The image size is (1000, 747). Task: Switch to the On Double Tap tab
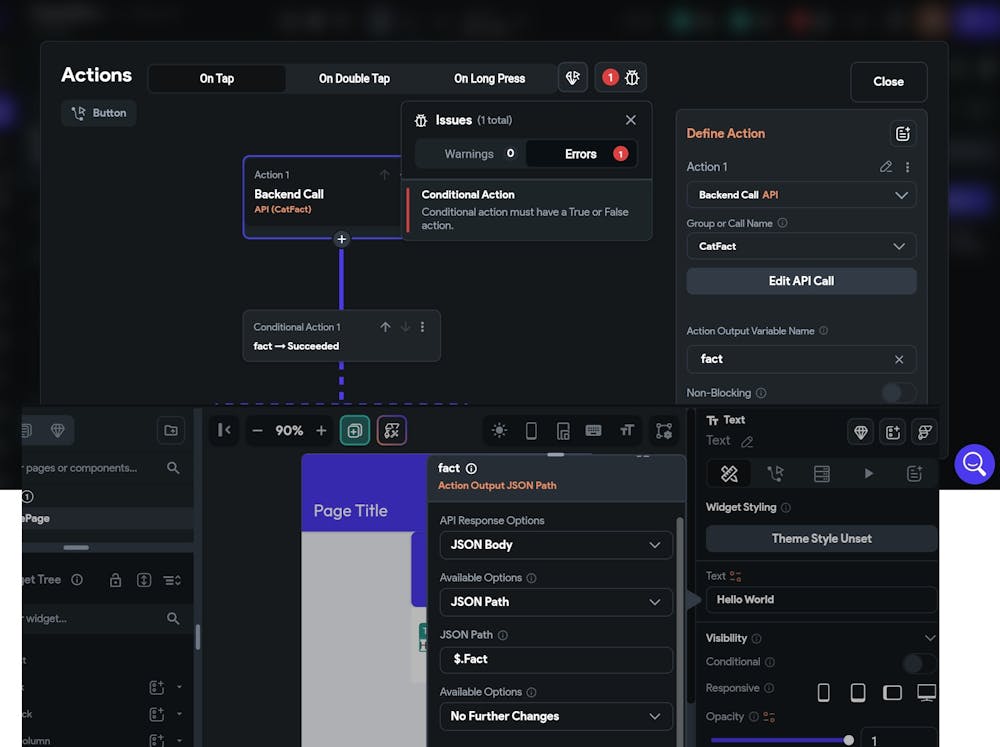coord(356,78)
